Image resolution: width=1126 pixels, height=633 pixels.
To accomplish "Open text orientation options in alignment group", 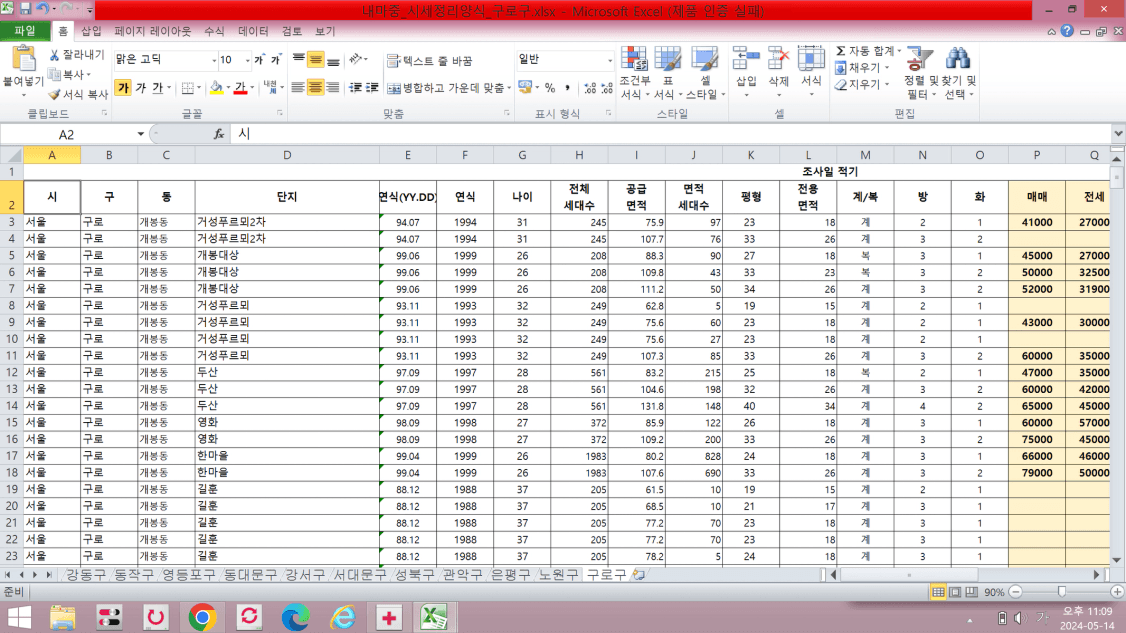I will 358,60.
